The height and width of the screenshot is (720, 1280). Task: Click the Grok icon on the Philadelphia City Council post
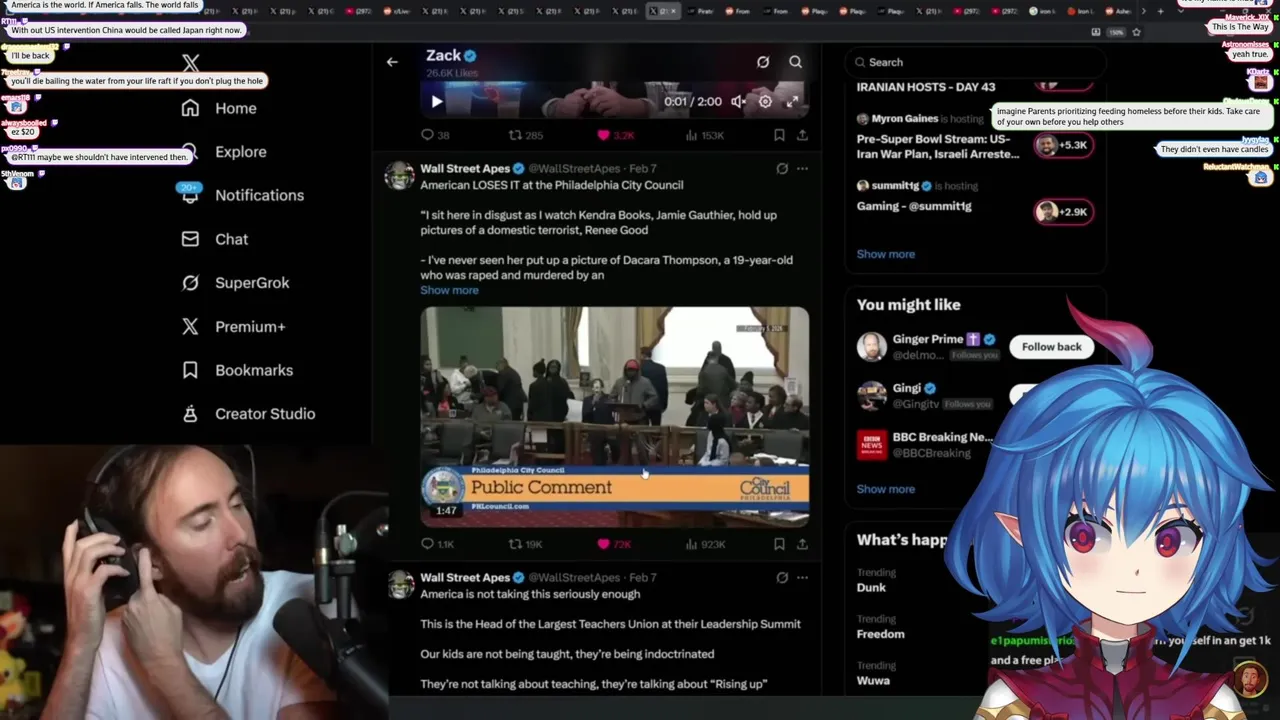[782, 169]
